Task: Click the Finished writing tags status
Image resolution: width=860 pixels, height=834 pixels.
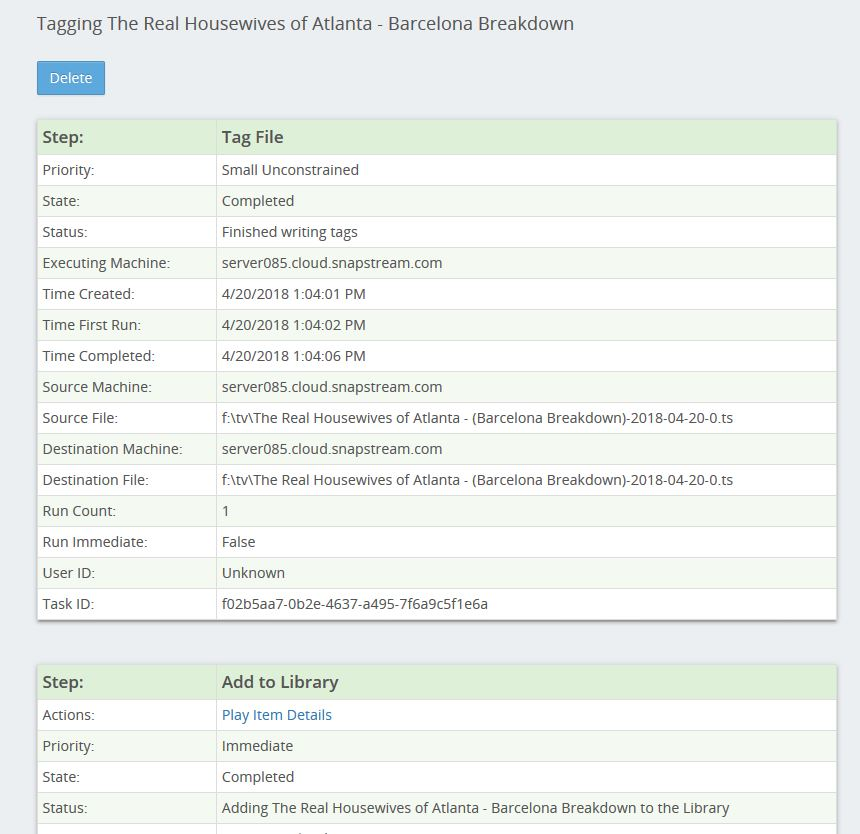Action: click(x=290, y=232)
